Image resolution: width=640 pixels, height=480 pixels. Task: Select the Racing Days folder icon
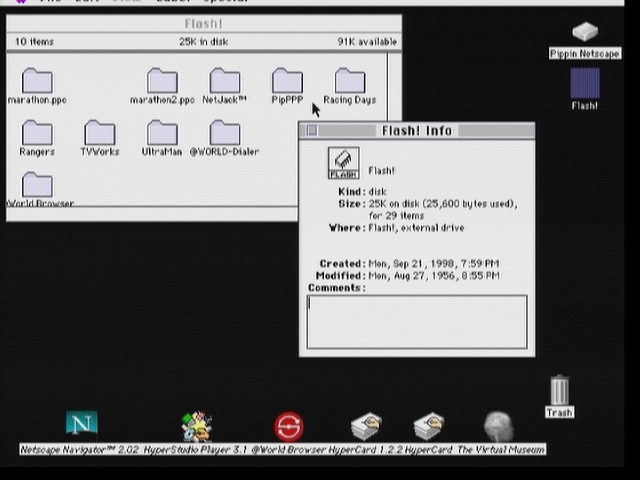coord(350,80)
